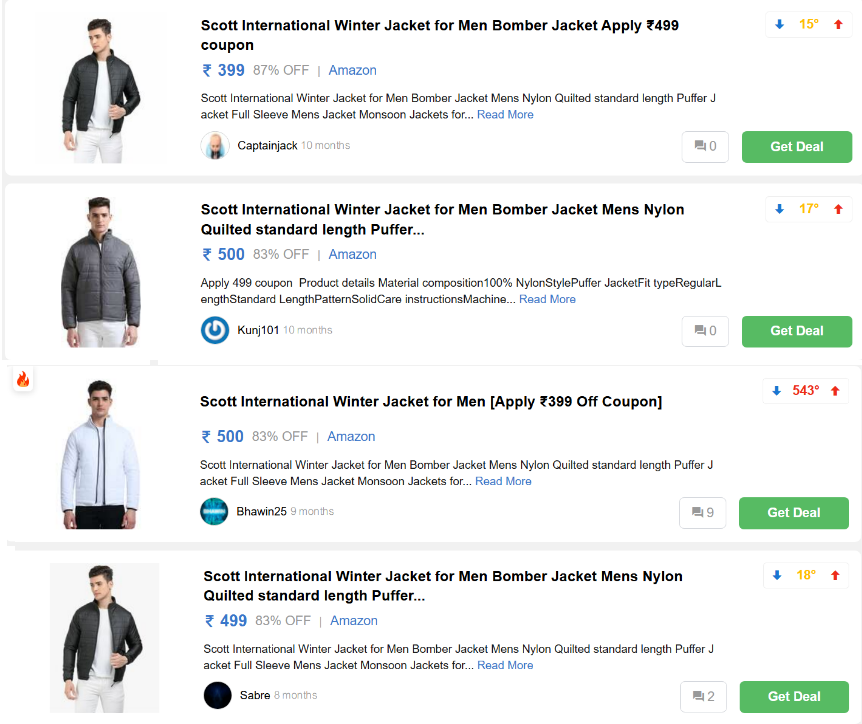Upvote the ₹399 Bomber Jacket deal

[838, 25]
